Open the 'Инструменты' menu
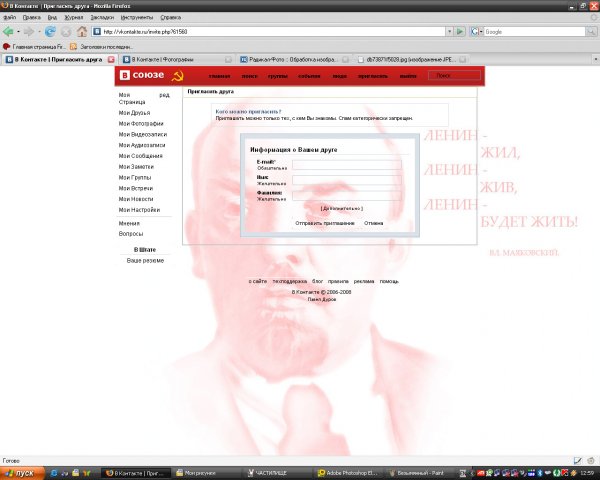600x480 pixels. [137, 17]
